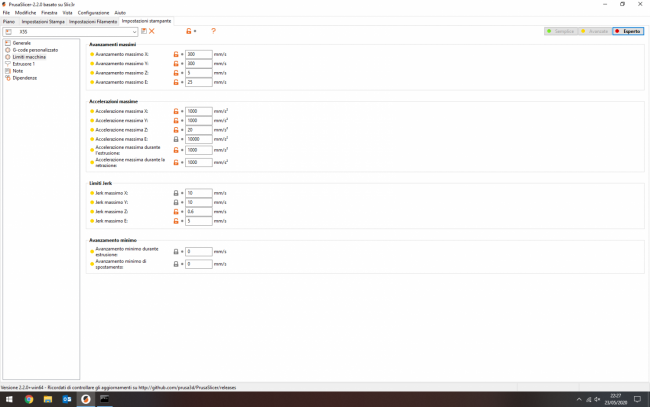Switch to Esperto mode
Viewport: 650px width, 407px height.
(628, 31)
